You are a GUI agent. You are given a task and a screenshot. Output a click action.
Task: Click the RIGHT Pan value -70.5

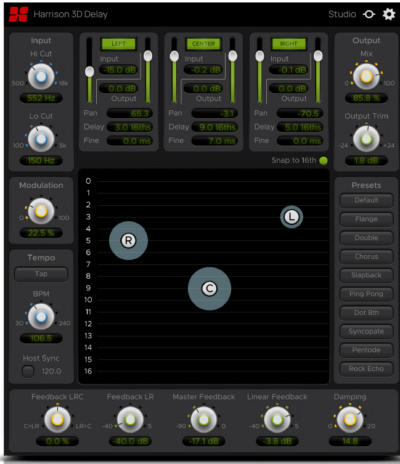point(300,113)
